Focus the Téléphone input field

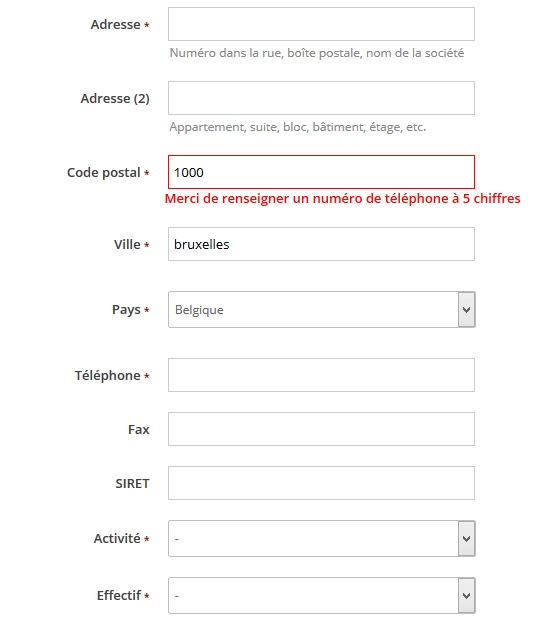click(x=321, y=375)
